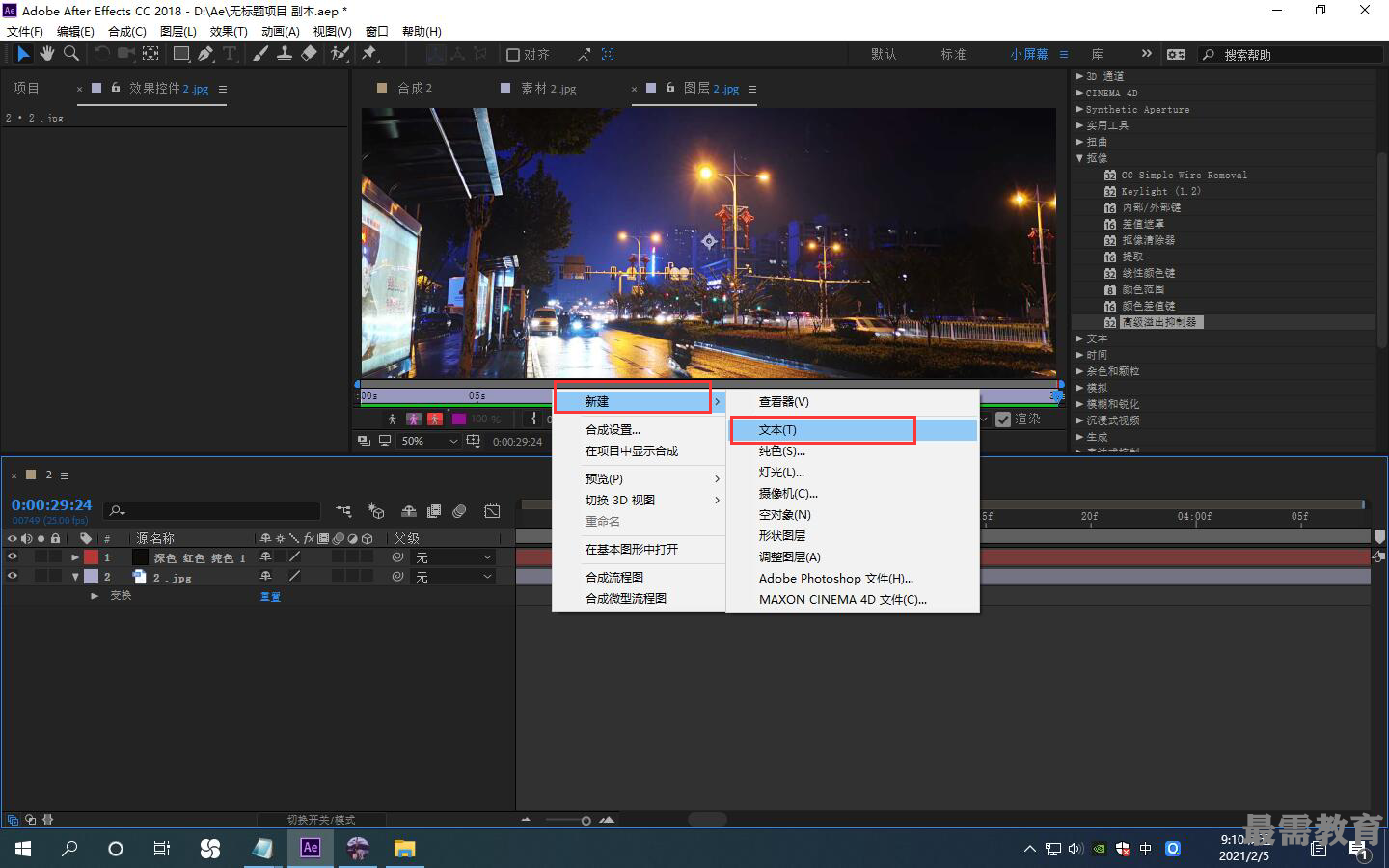Open the workspace overflow chevron
1389x868 pixels.
click(x=1146, y=54)
